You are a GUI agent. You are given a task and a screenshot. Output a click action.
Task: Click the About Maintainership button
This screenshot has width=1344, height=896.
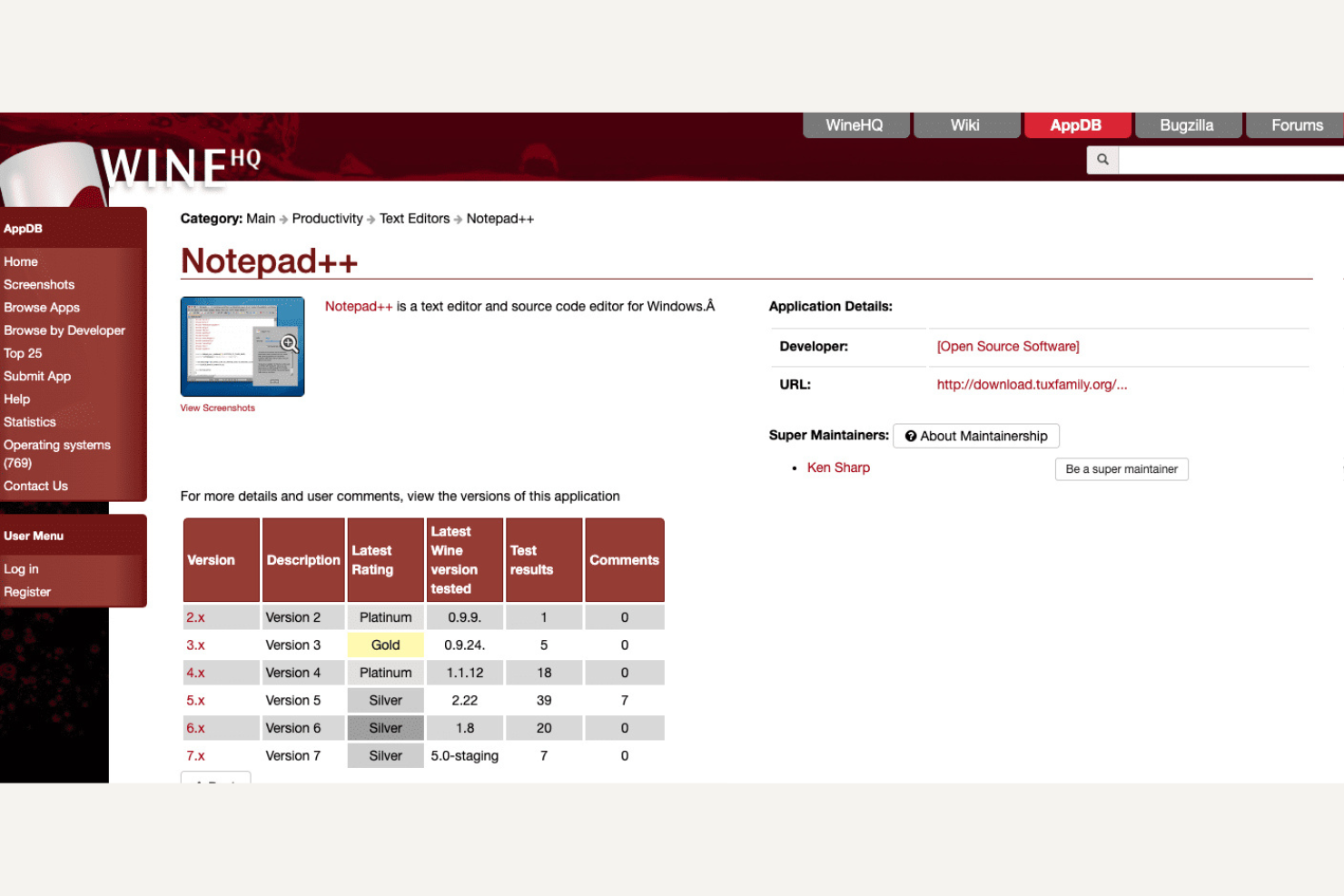click(x=976, y=436)
